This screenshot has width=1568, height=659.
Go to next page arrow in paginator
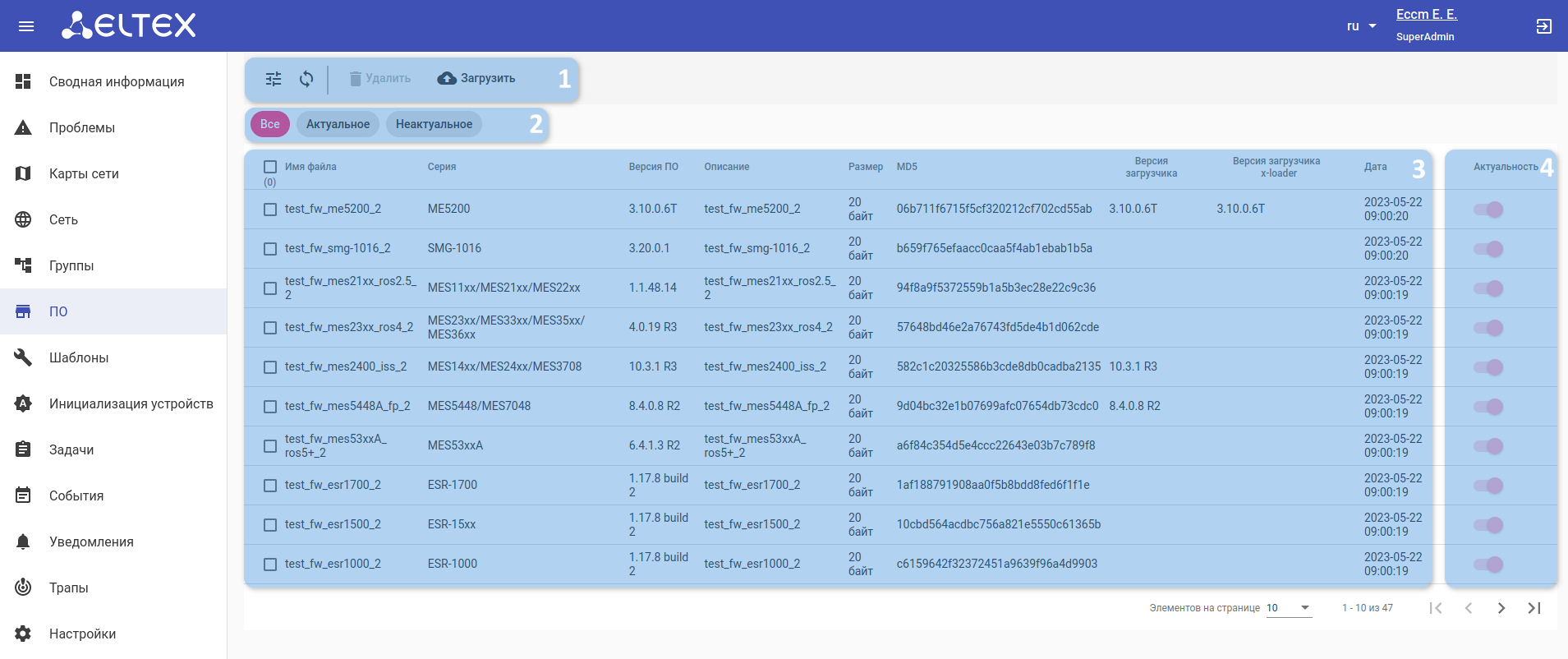point(1501,608)
